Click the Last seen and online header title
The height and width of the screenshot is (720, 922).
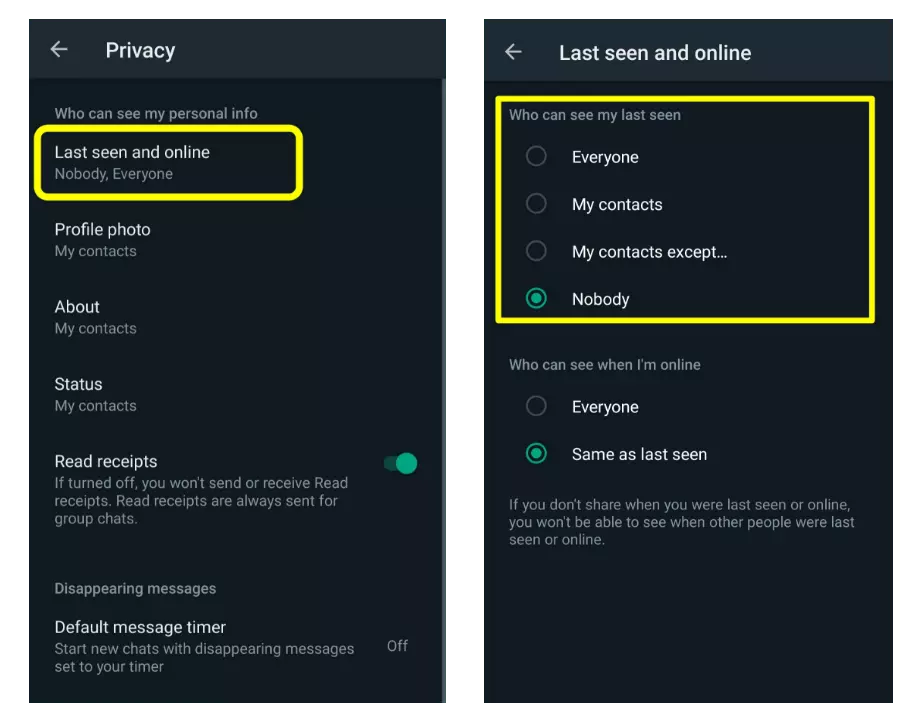click(x=655, y=52)
